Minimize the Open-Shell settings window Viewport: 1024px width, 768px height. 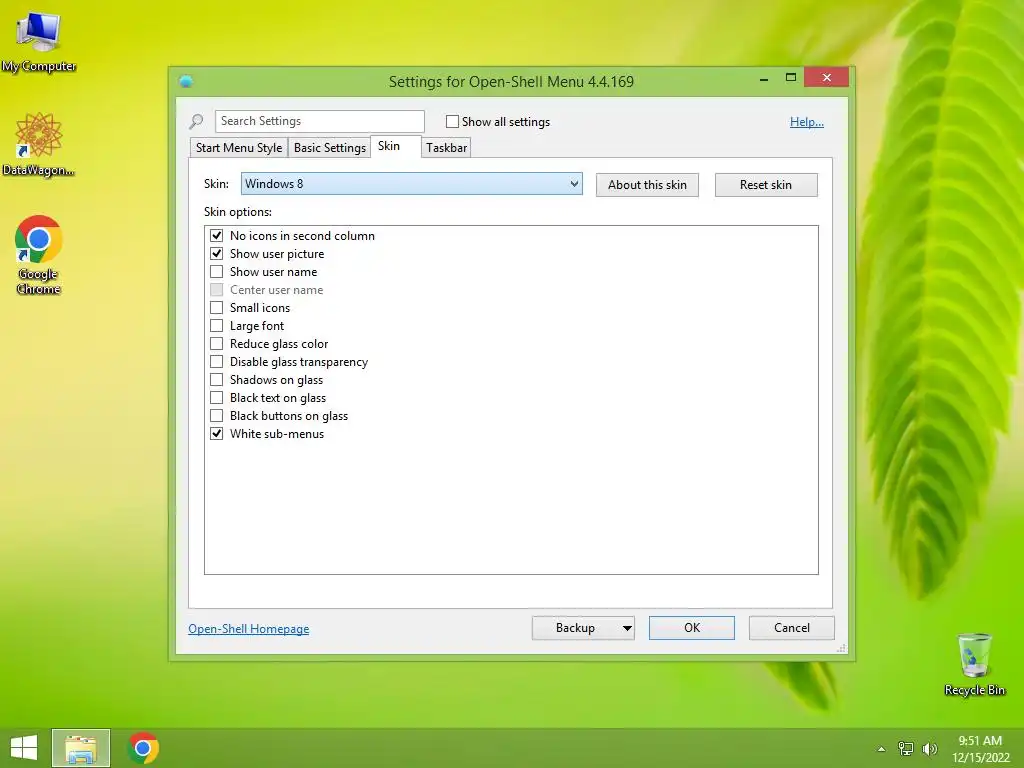764,78
